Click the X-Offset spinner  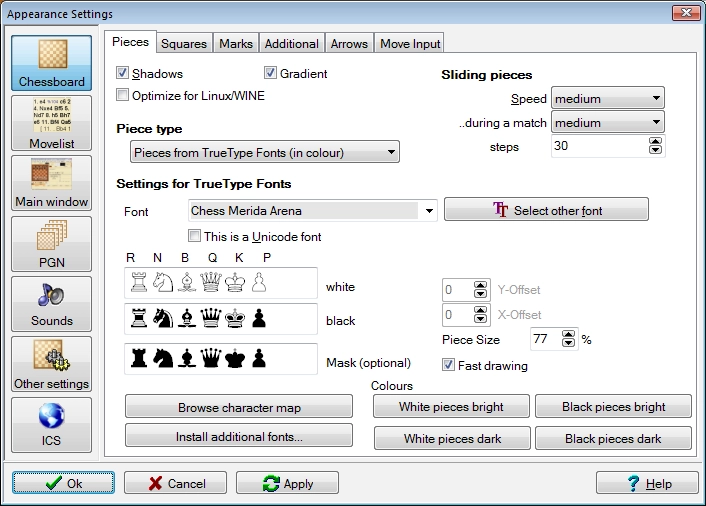pos(480,314)
